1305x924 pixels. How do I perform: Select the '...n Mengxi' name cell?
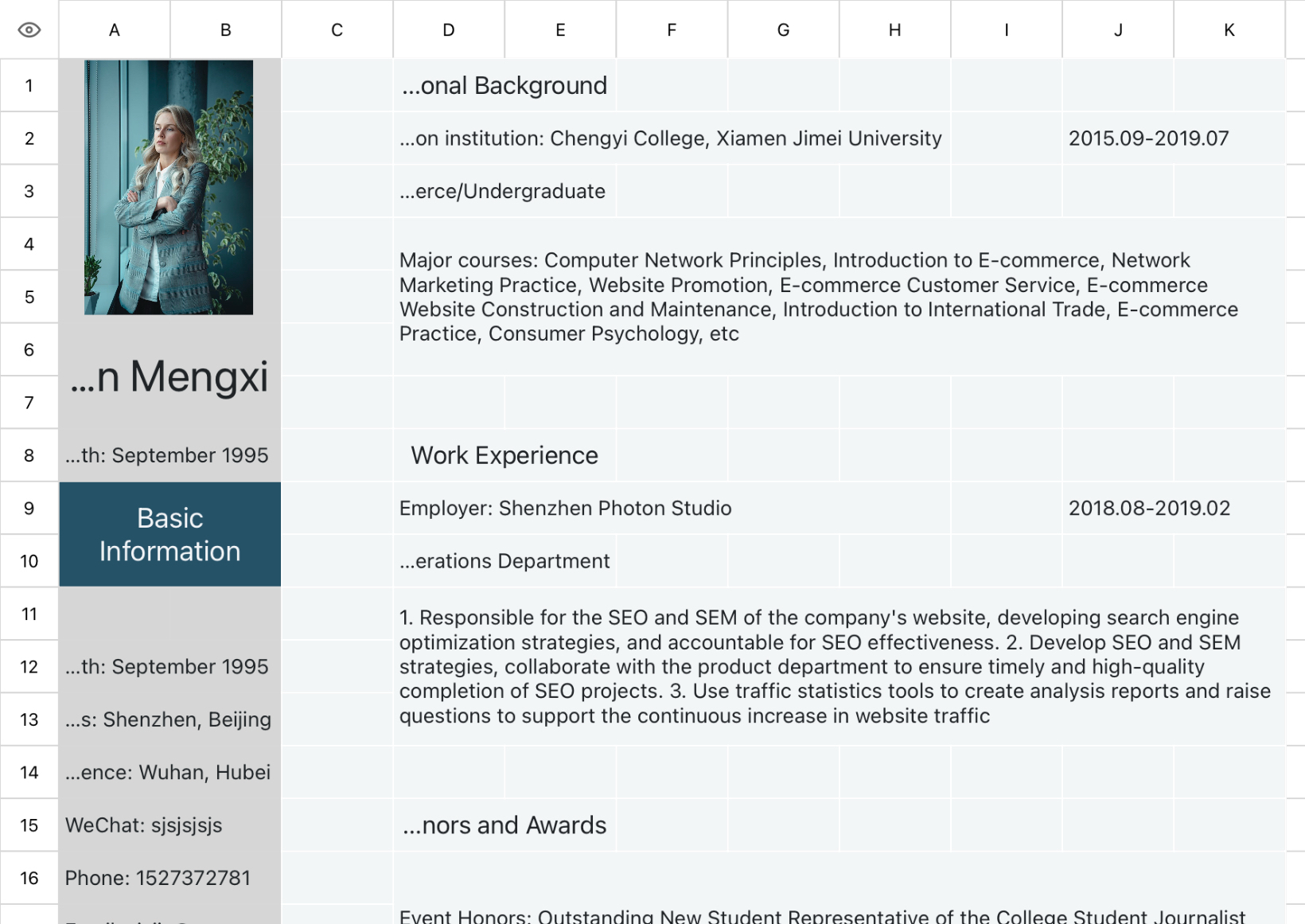click(170, 376)
